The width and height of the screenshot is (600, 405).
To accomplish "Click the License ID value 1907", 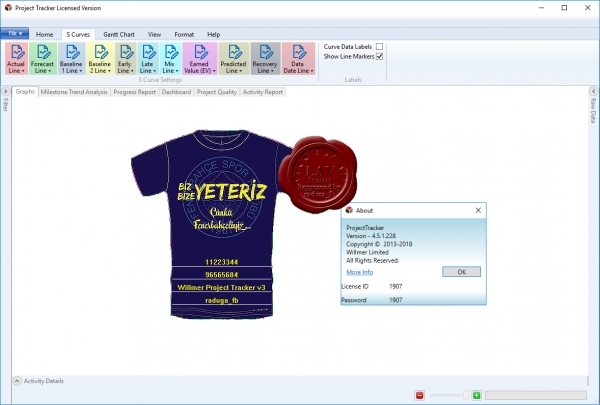I will (x=396, y=286).
